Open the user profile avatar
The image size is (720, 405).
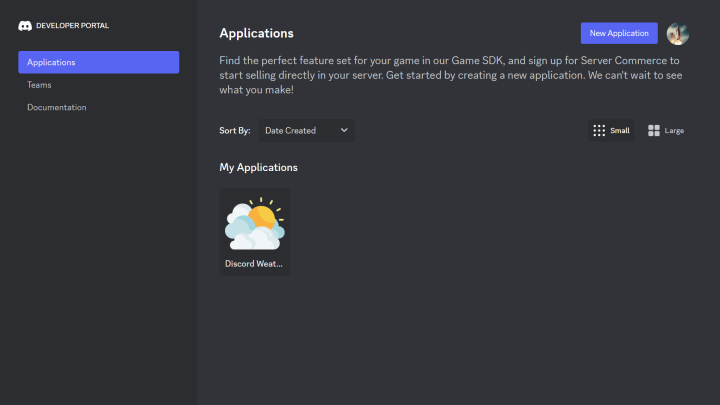678,34
